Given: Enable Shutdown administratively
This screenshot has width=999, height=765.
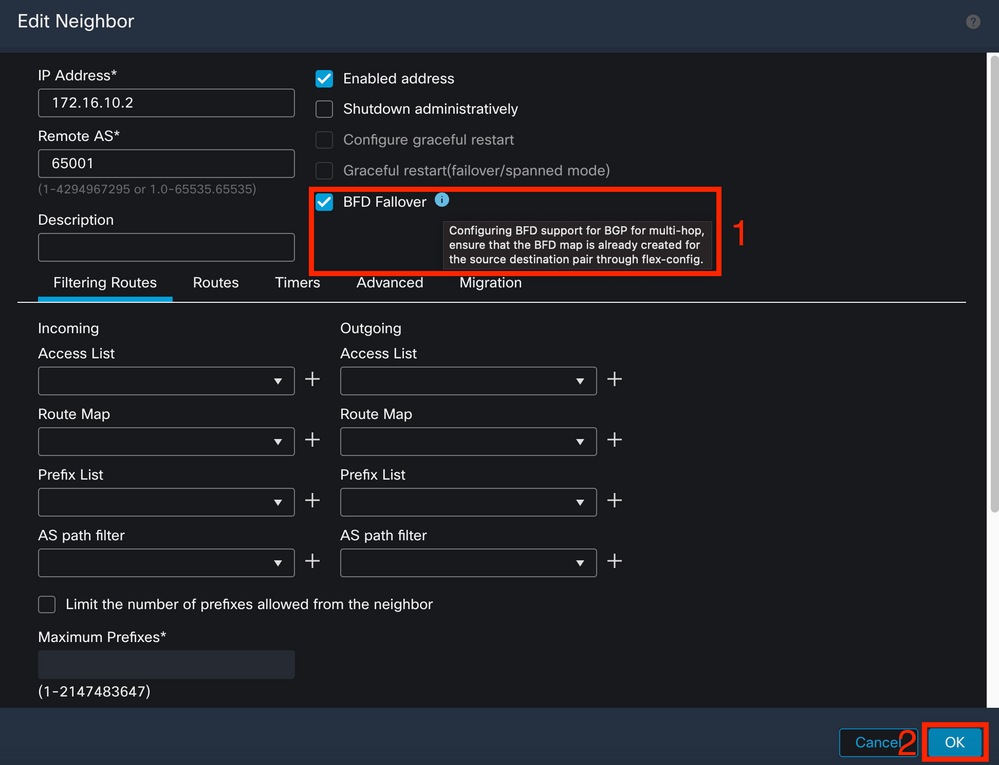Looking at the screenshot, I should click(x=323, y=109).
